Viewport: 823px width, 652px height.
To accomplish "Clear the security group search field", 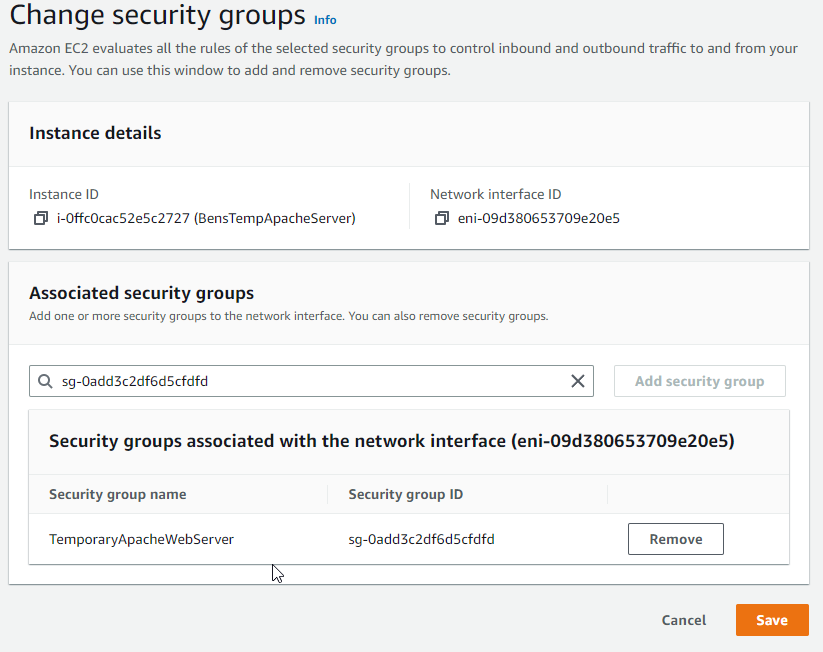I will (x=577, y=381).
